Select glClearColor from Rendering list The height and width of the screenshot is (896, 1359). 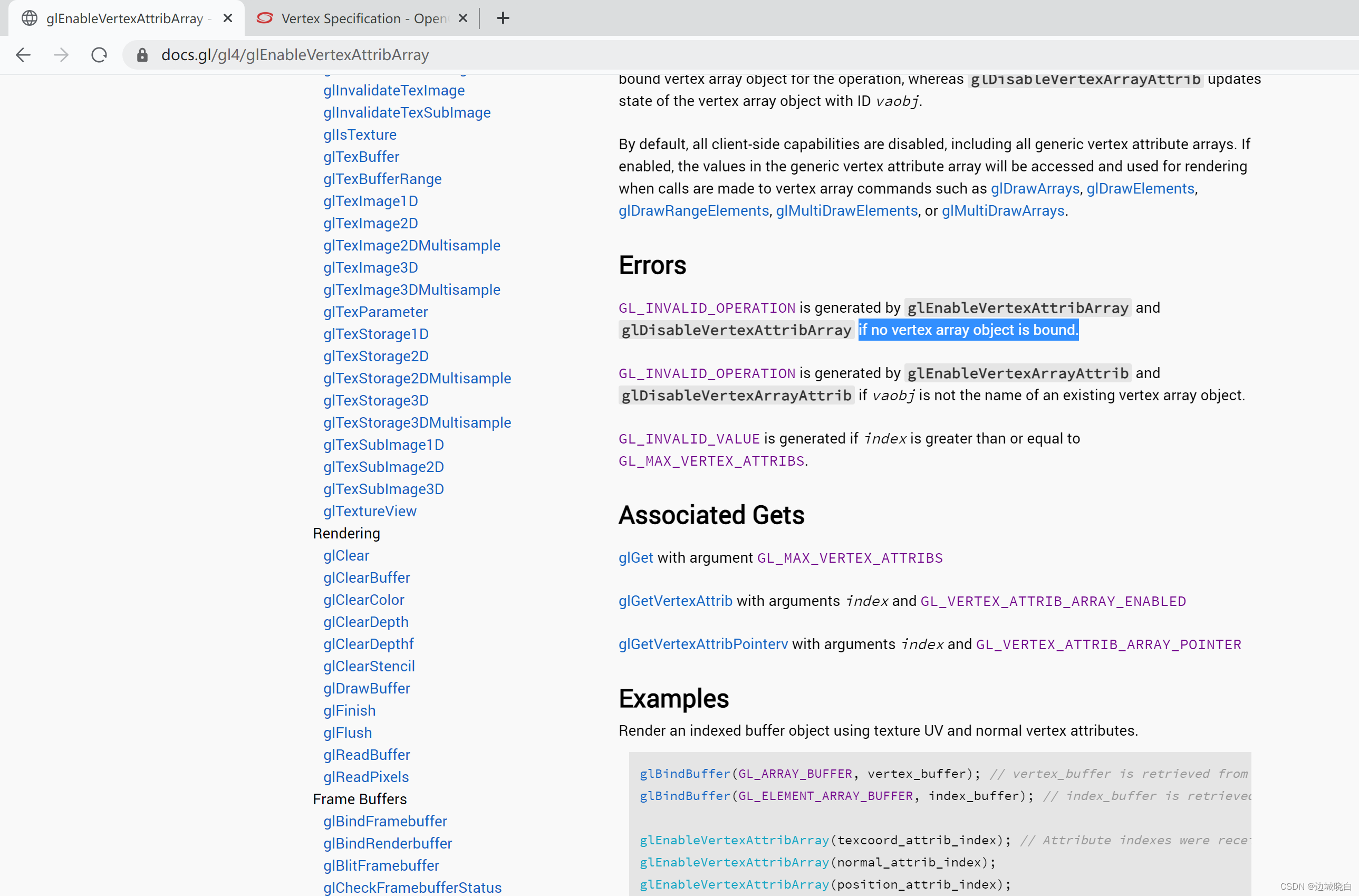pos(363,600)
